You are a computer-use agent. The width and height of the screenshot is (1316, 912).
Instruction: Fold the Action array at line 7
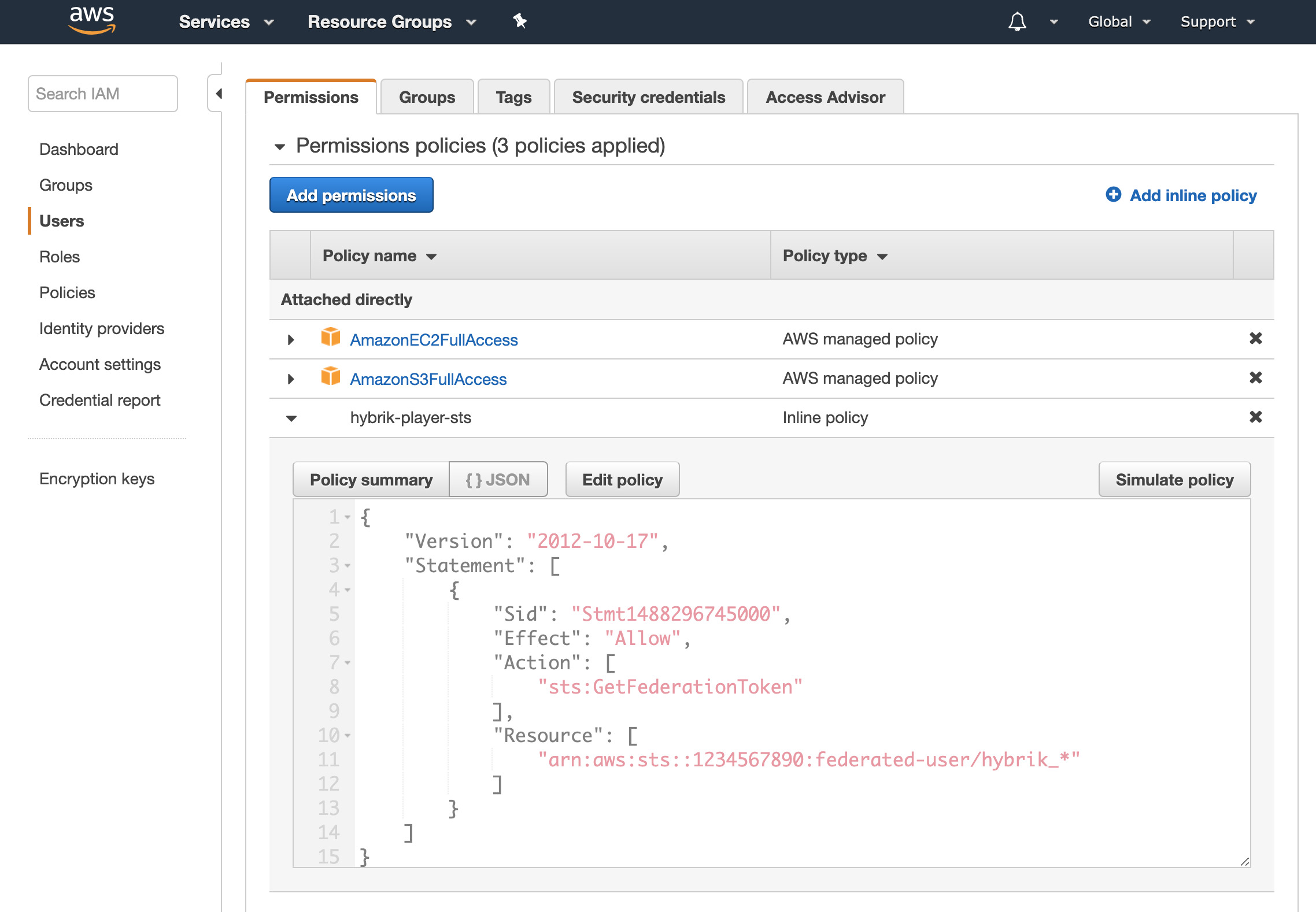[348, 663]
